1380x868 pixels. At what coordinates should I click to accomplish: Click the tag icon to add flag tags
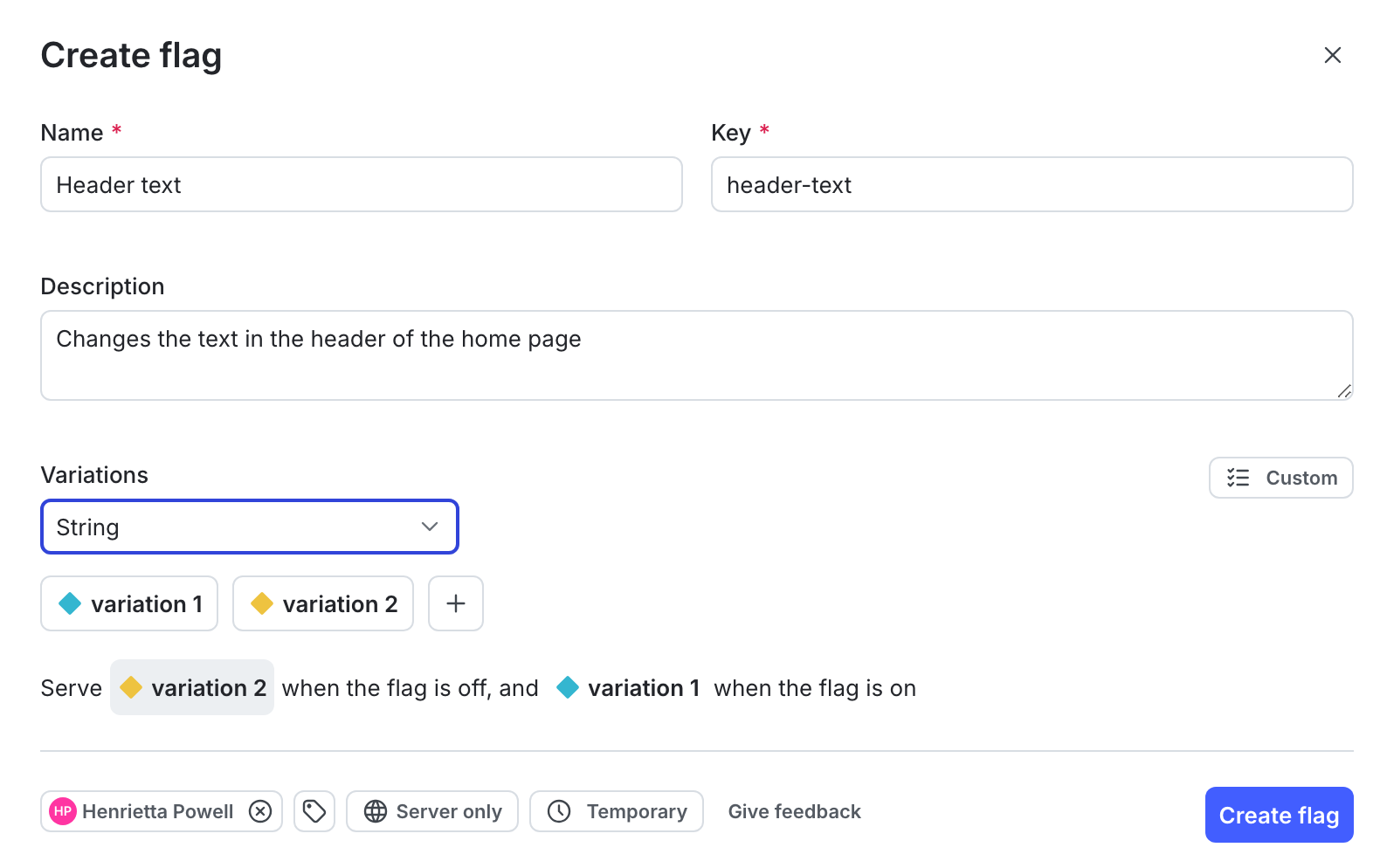click(x=314, y=811)
